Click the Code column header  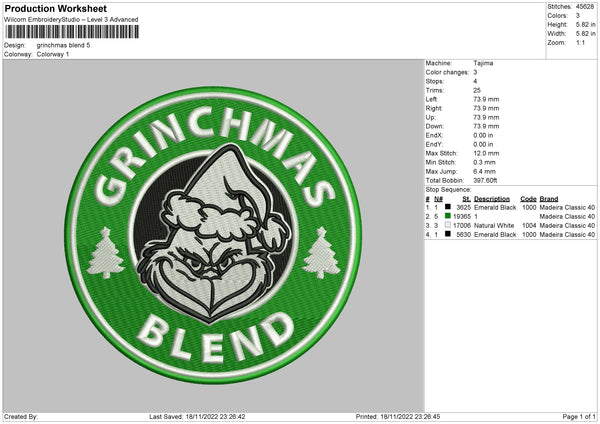[x=528, y=199]
